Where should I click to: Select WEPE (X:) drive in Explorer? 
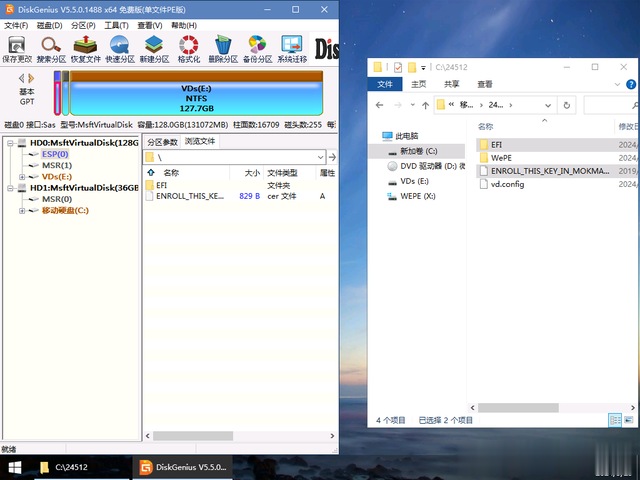click(411, 196)
